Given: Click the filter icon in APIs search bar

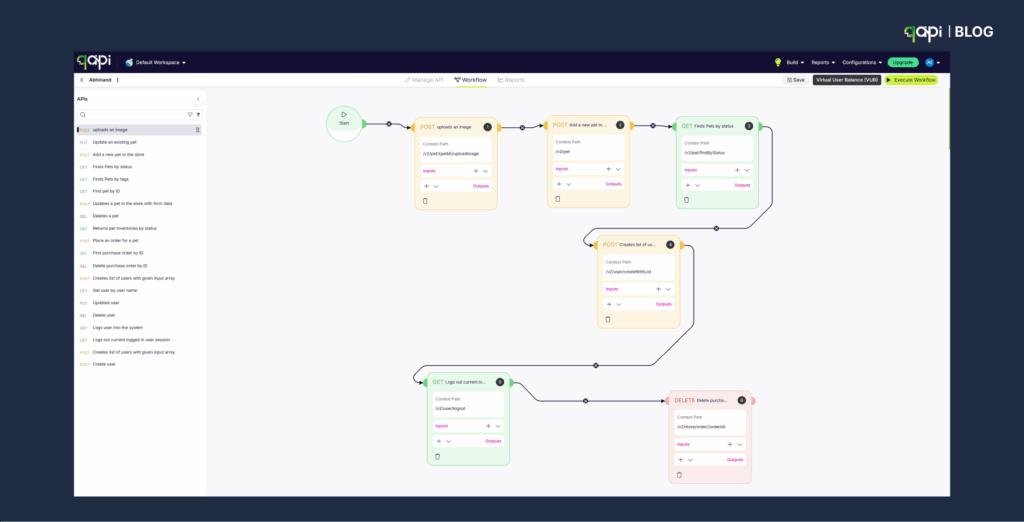Looking at the screenshot, I should pyautogui.click(x=190, y=114).
